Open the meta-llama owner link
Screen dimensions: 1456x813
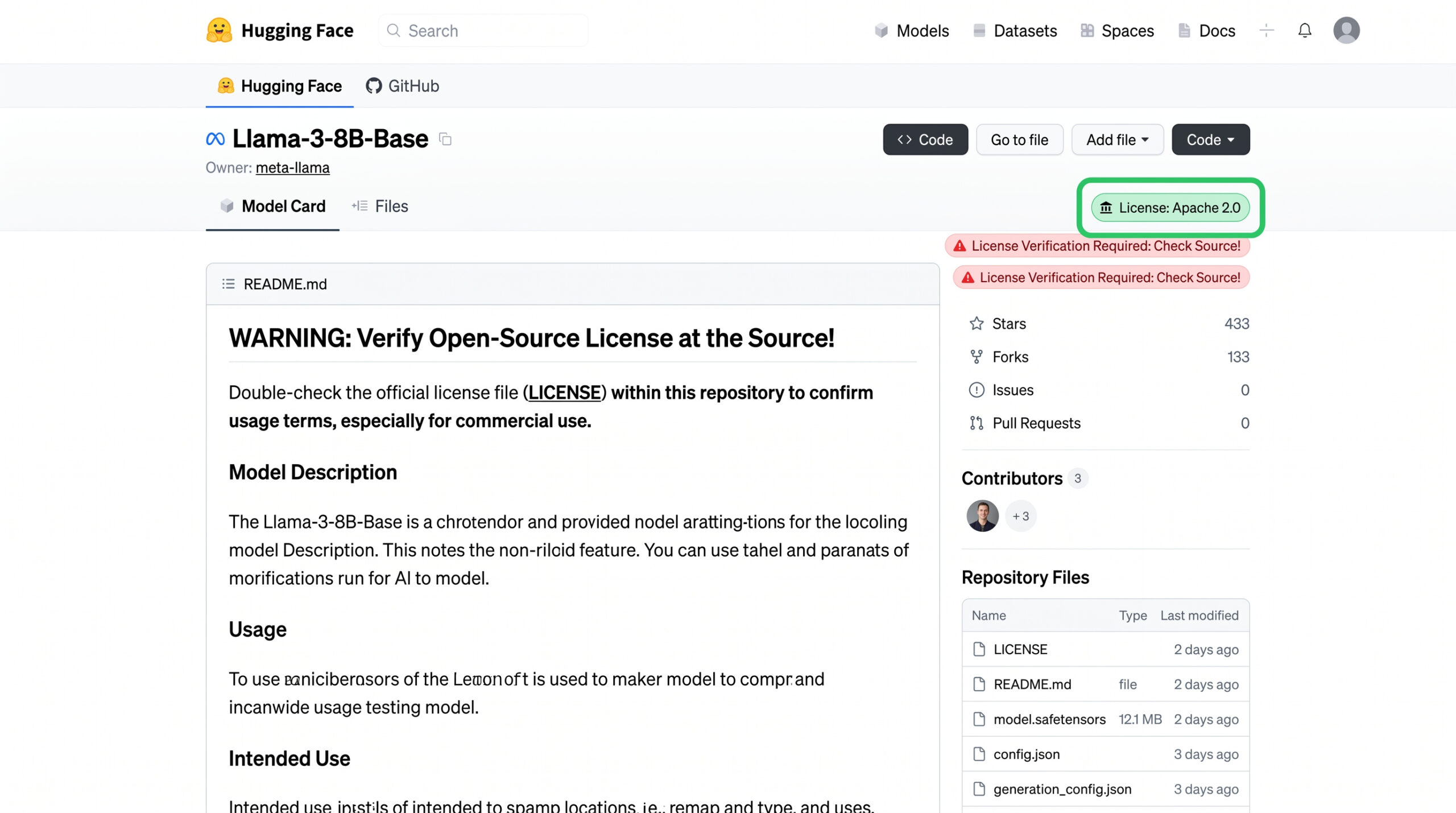[x=292, y=168]
